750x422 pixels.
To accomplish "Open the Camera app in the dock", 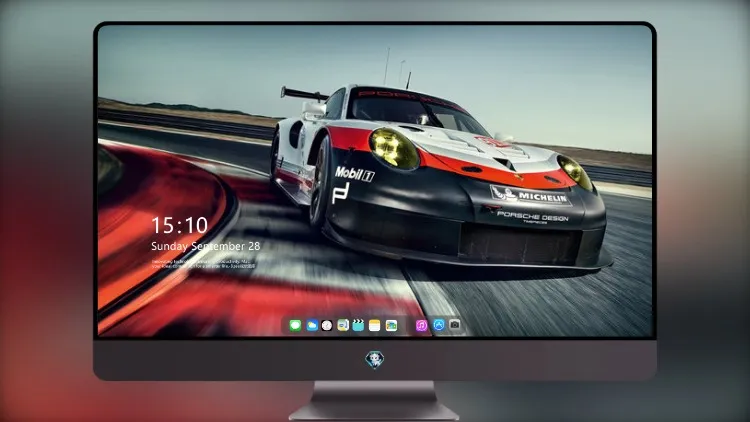I will coord(455,325).
